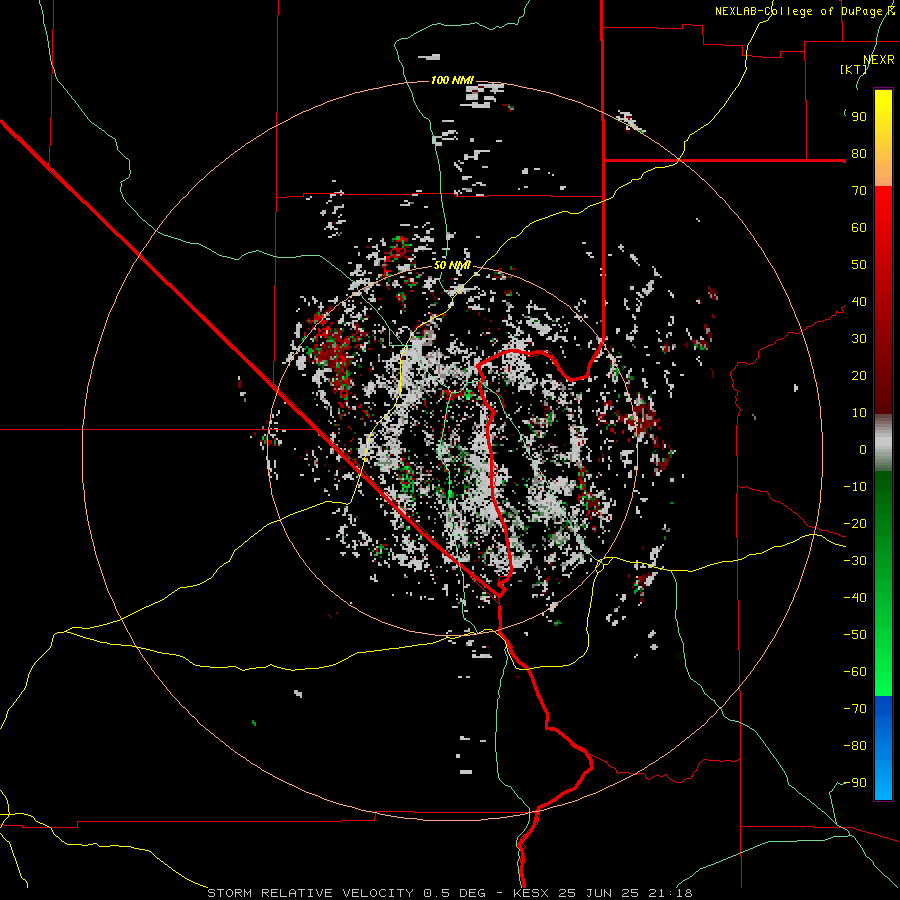Click the [KT] units label
900x900 pixels.
click(x=854, y=69)
